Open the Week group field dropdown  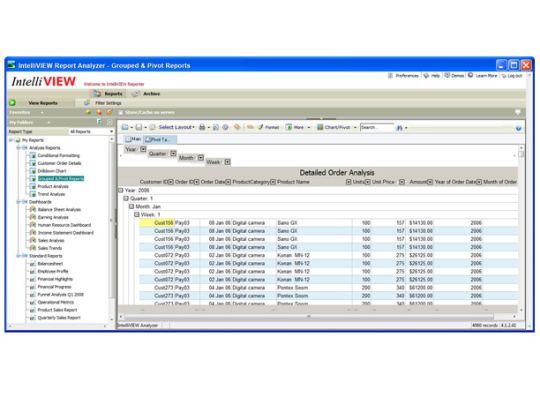pyautogui.click(x=228, y=162)
